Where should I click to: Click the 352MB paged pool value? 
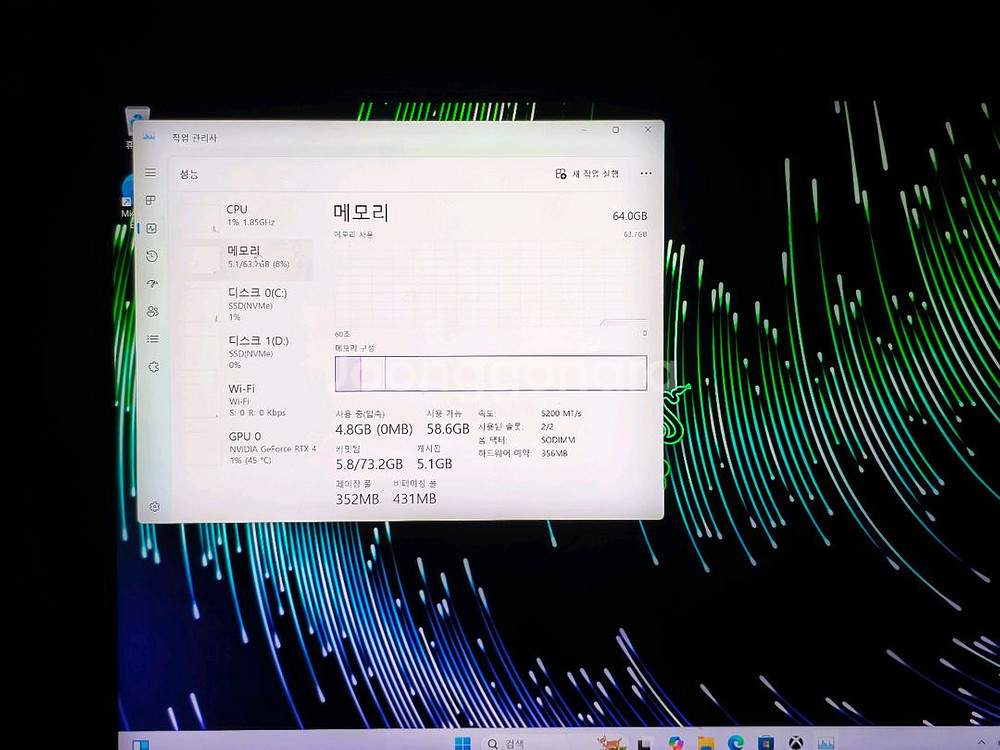357,499
